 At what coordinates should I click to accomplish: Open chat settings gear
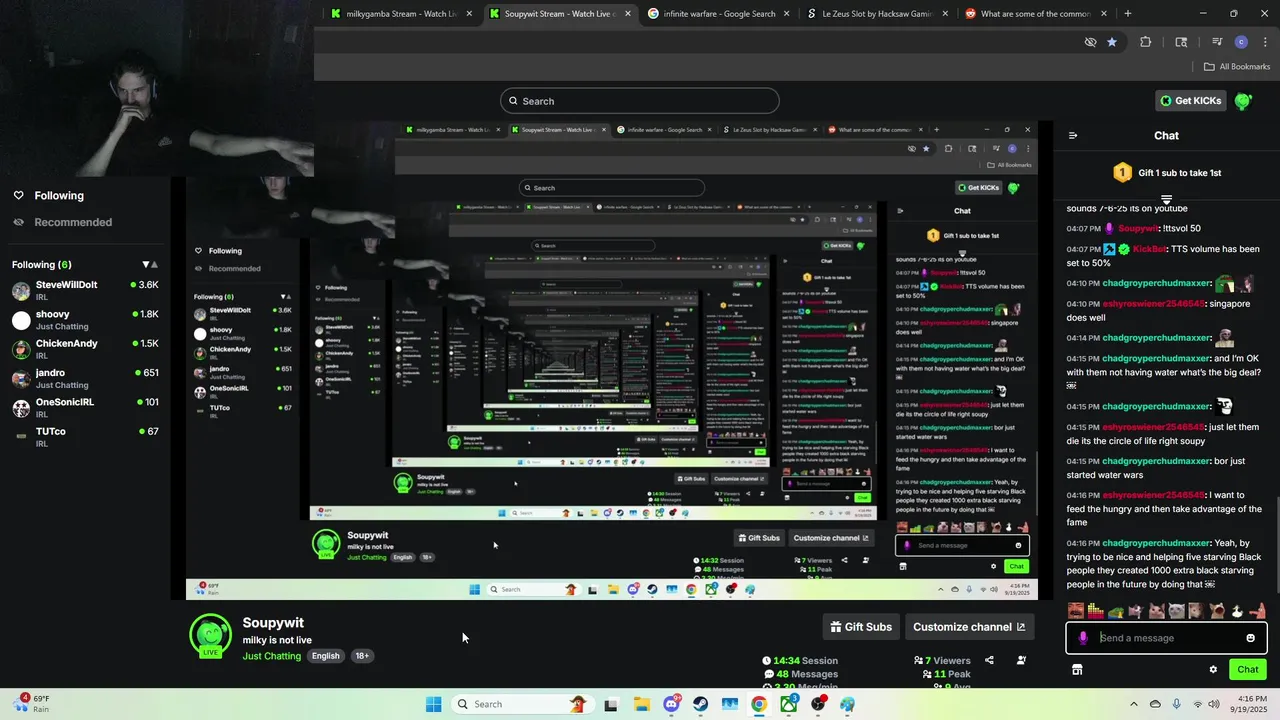click(x=1213, y=670)
